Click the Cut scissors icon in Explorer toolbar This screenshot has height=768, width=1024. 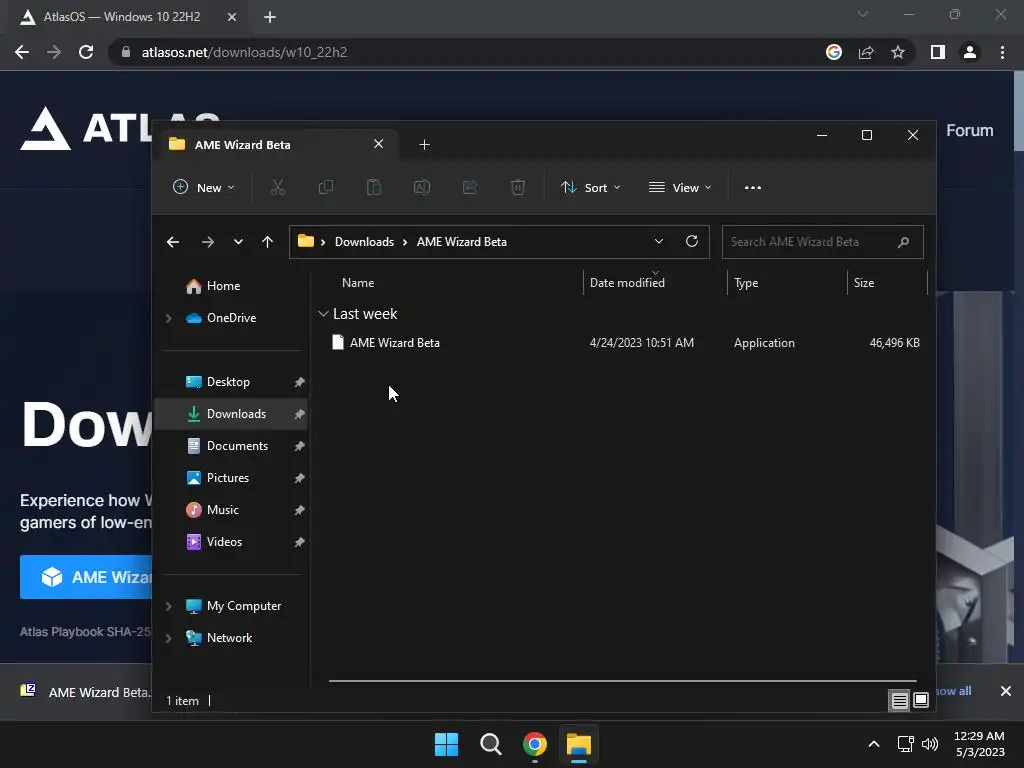point(278,188)
